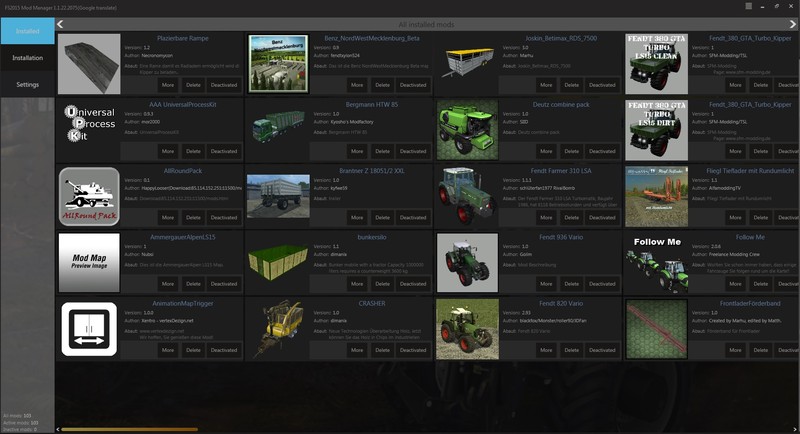Screen dimensions: 800x434
Task: Click the Deutz combine pack image
Action: click(x=467, y=130)
